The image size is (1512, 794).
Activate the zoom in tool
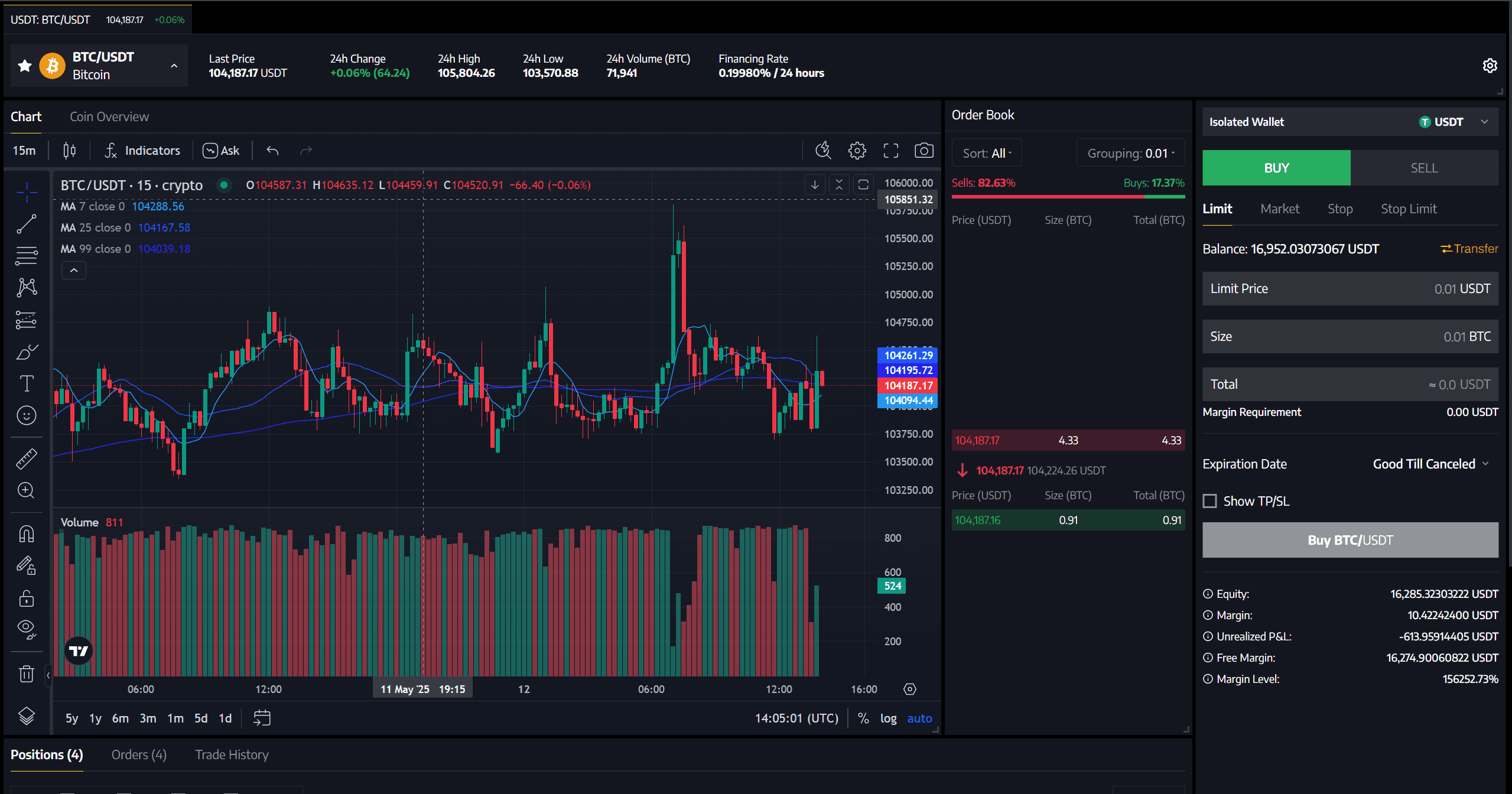[27, 490]
